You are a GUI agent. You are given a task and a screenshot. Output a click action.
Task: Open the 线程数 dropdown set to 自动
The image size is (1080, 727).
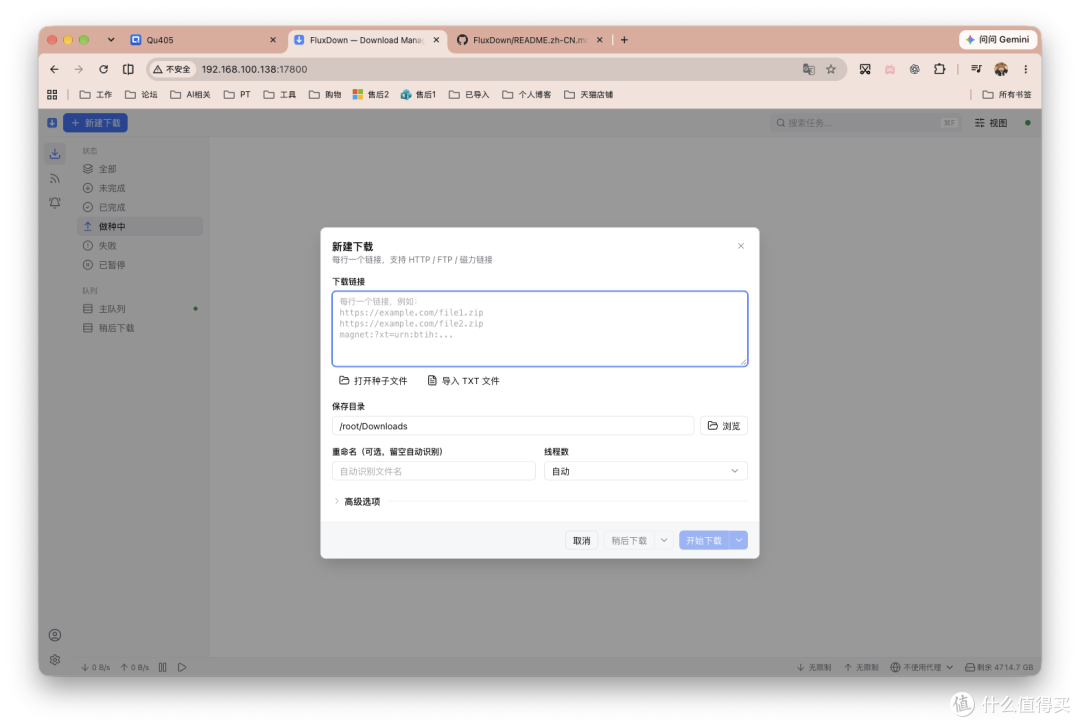click(645, 471)
